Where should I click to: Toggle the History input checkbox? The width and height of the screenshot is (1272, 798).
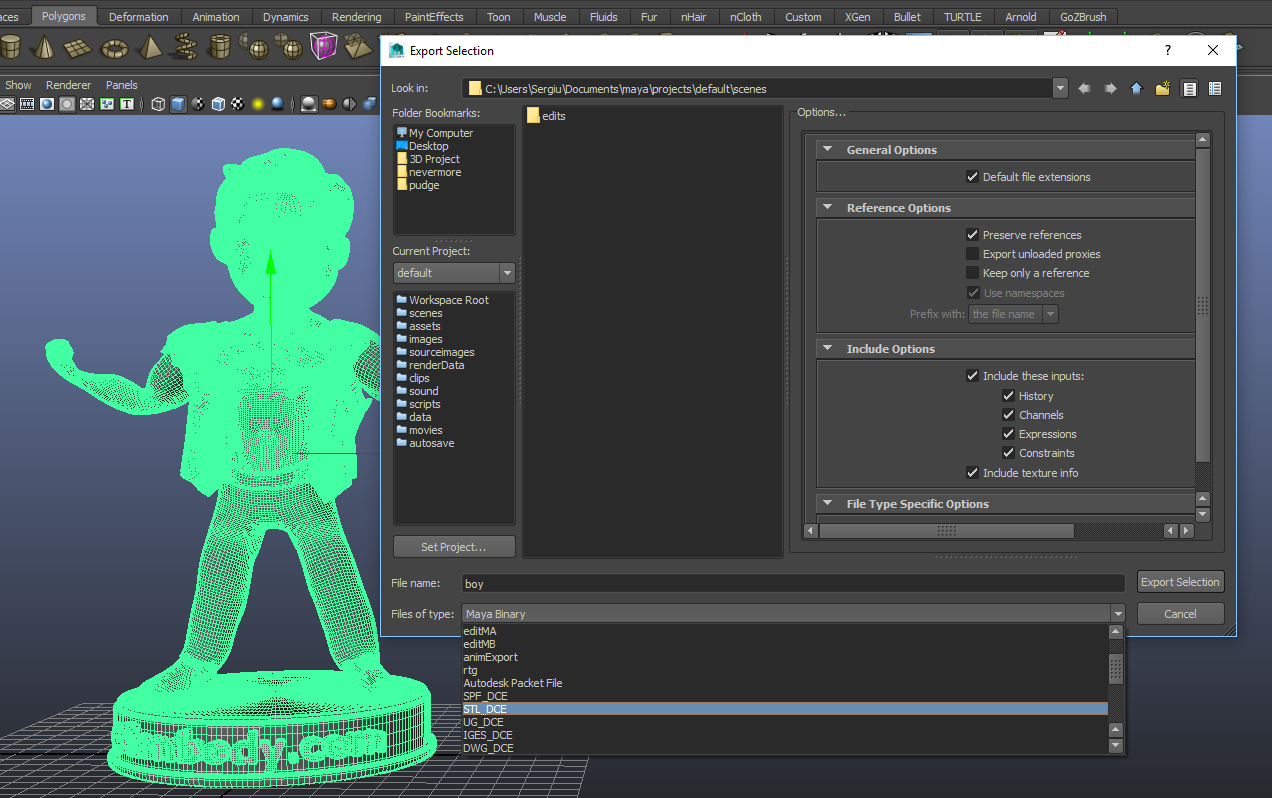[x=1008, y=396]
